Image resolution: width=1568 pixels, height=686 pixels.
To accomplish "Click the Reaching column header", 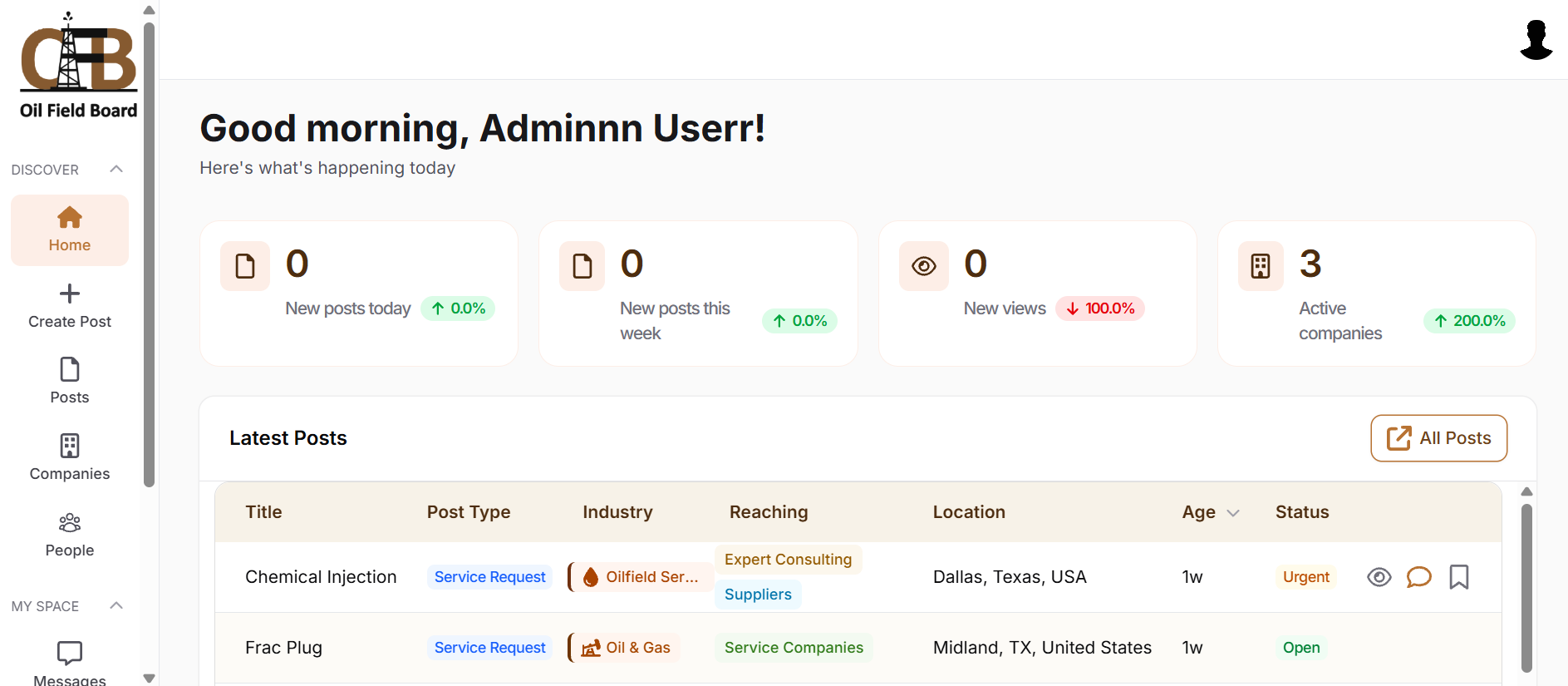I will click(769, 512).
